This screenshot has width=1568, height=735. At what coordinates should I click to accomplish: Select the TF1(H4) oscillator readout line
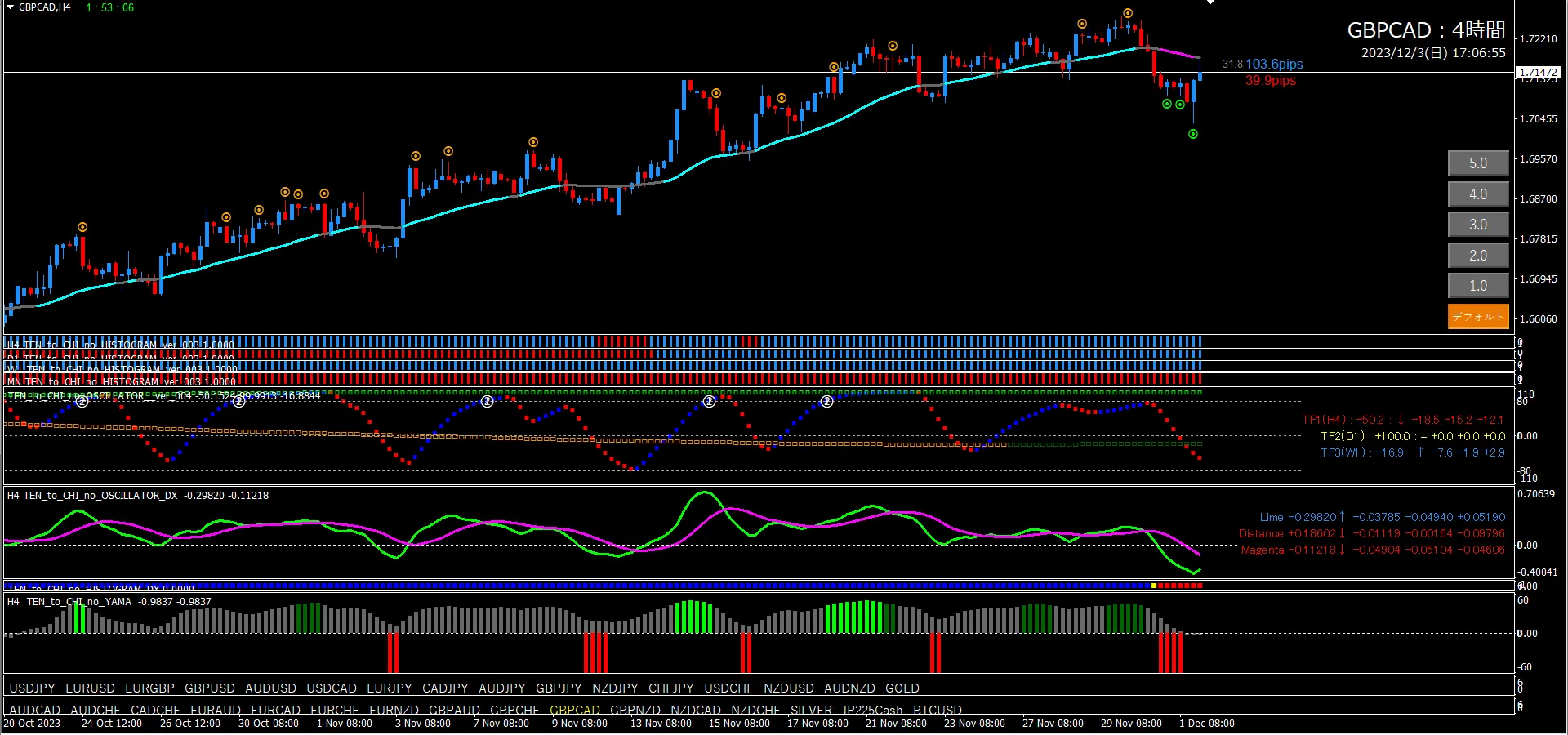1403,420
